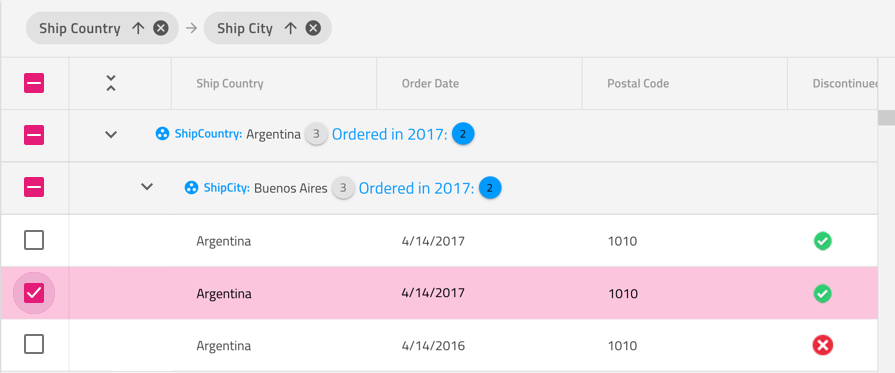Remove the Ship Country grouping chip

tap(161, 28)
